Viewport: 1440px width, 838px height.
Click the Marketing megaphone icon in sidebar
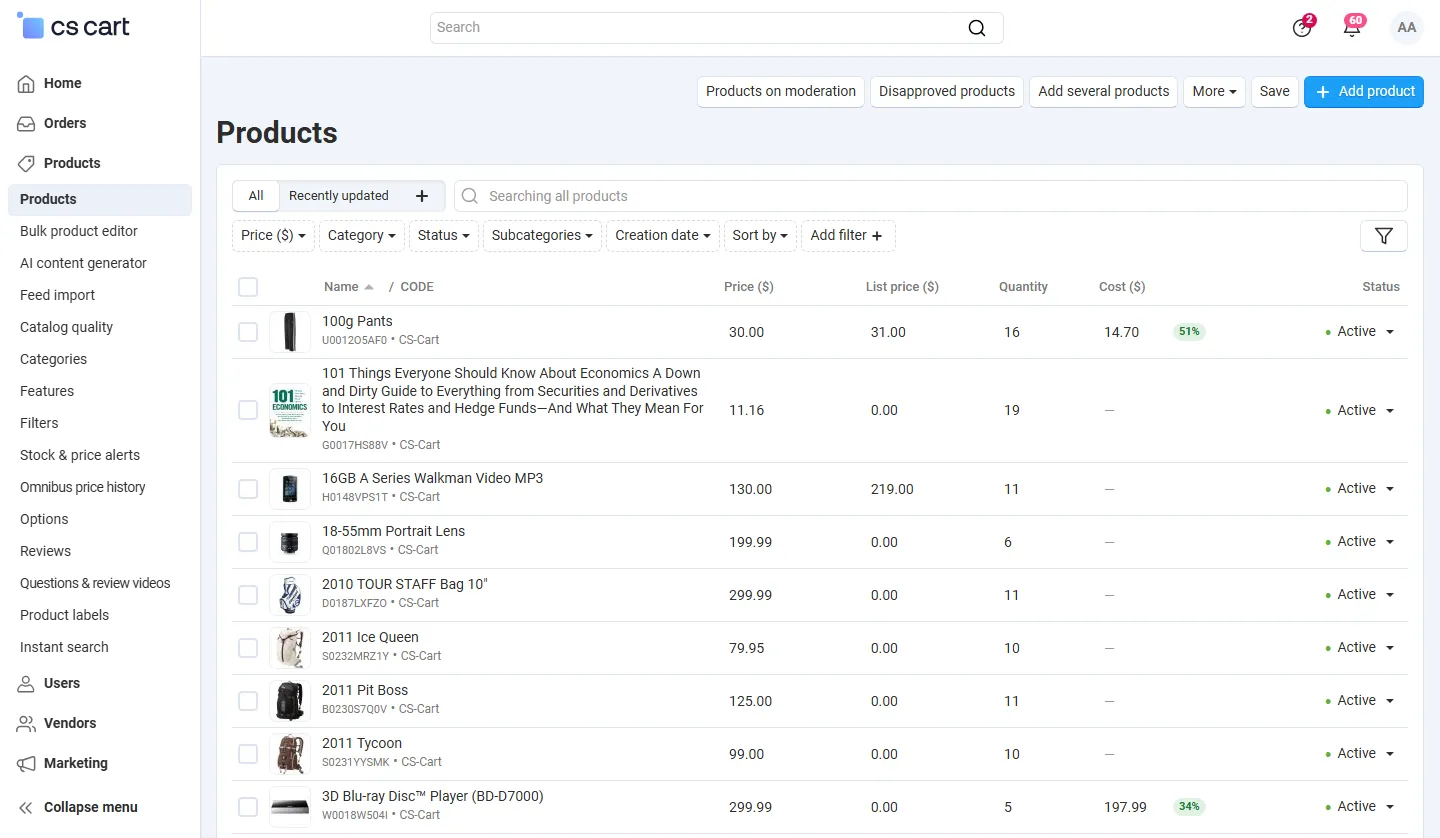pyautogui.click(x=26, y=764)
